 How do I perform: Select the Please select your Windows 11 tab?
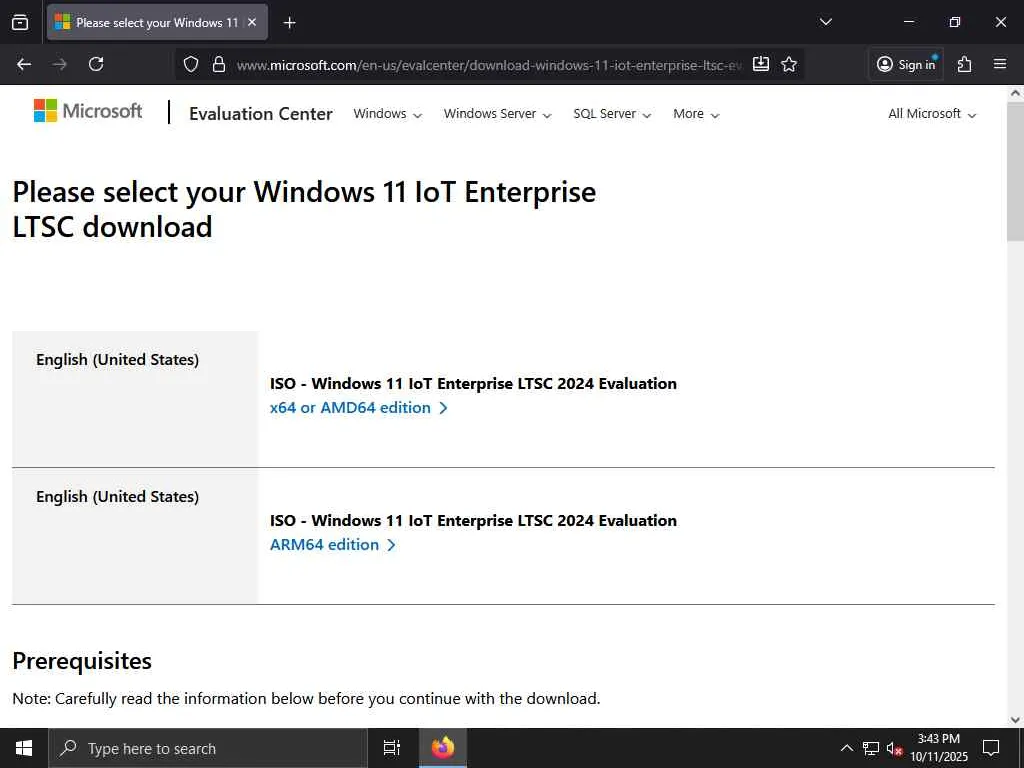point(150,22)
